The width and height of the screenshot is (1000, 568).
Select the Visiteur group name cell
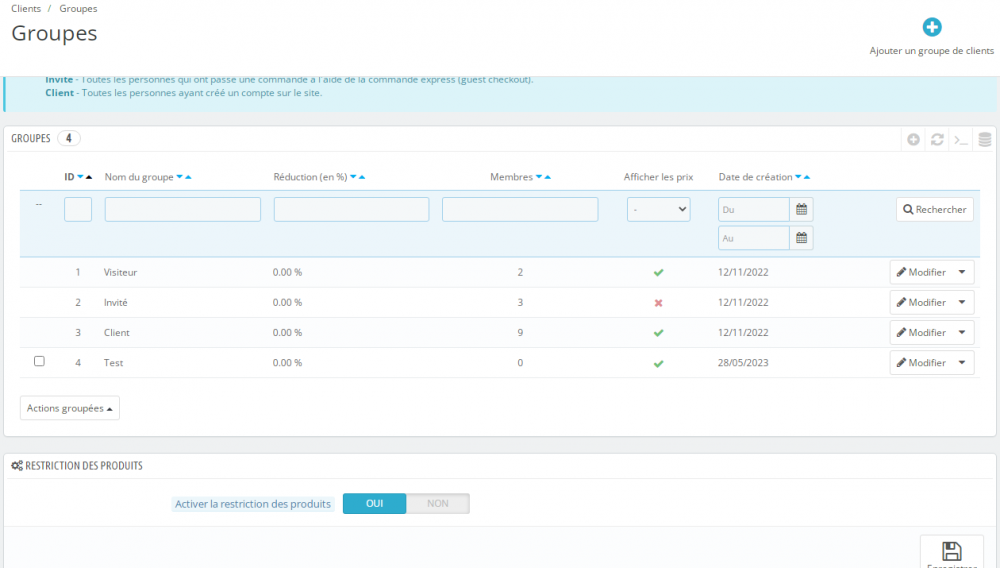pos(121,272)
